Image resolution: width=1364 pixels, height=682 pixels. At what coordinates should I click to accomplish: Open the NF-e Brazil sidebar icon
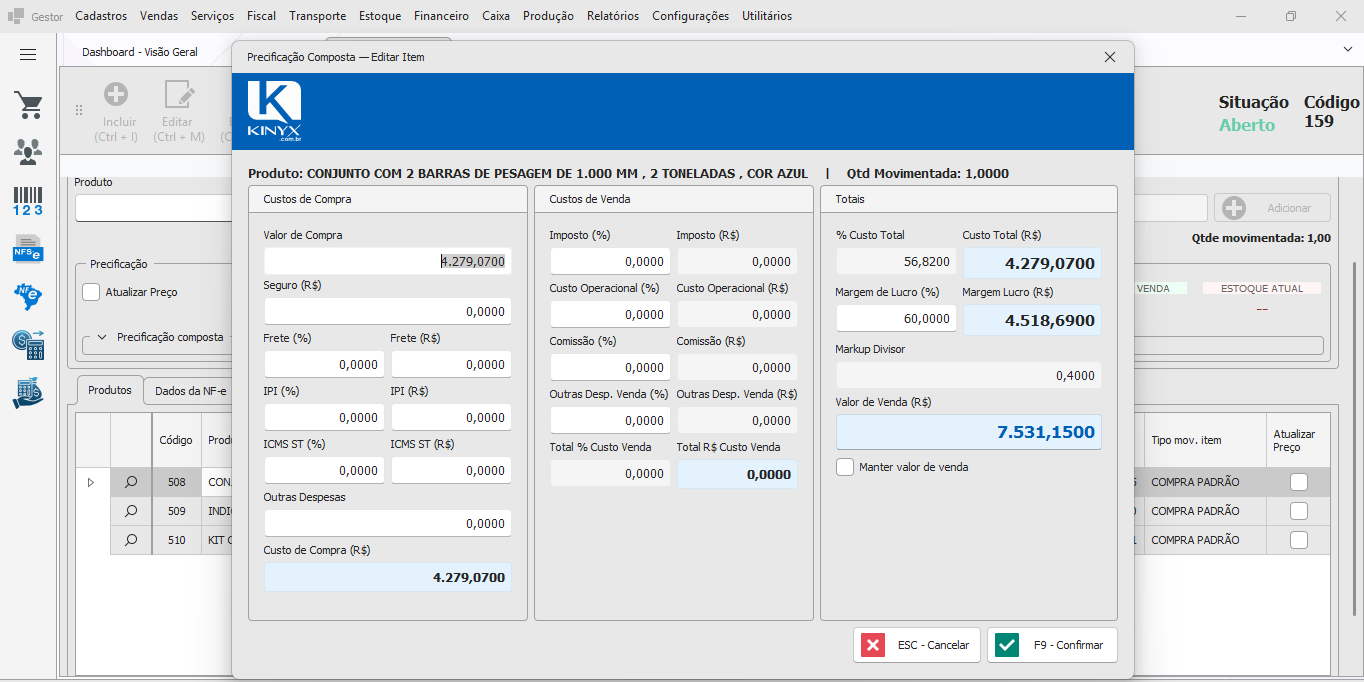[x=28, y=296]
